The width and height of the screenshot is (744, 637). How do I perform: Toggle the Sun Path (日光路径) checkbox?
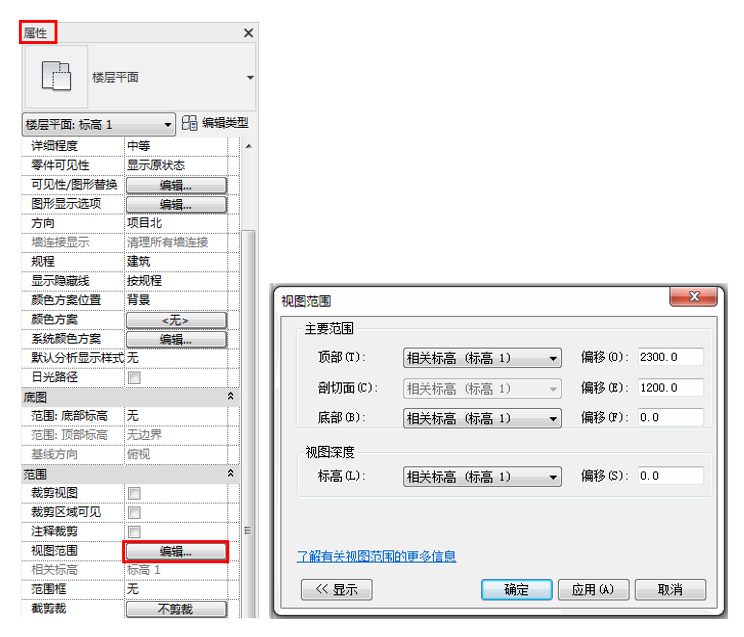[x=133, y=377]
